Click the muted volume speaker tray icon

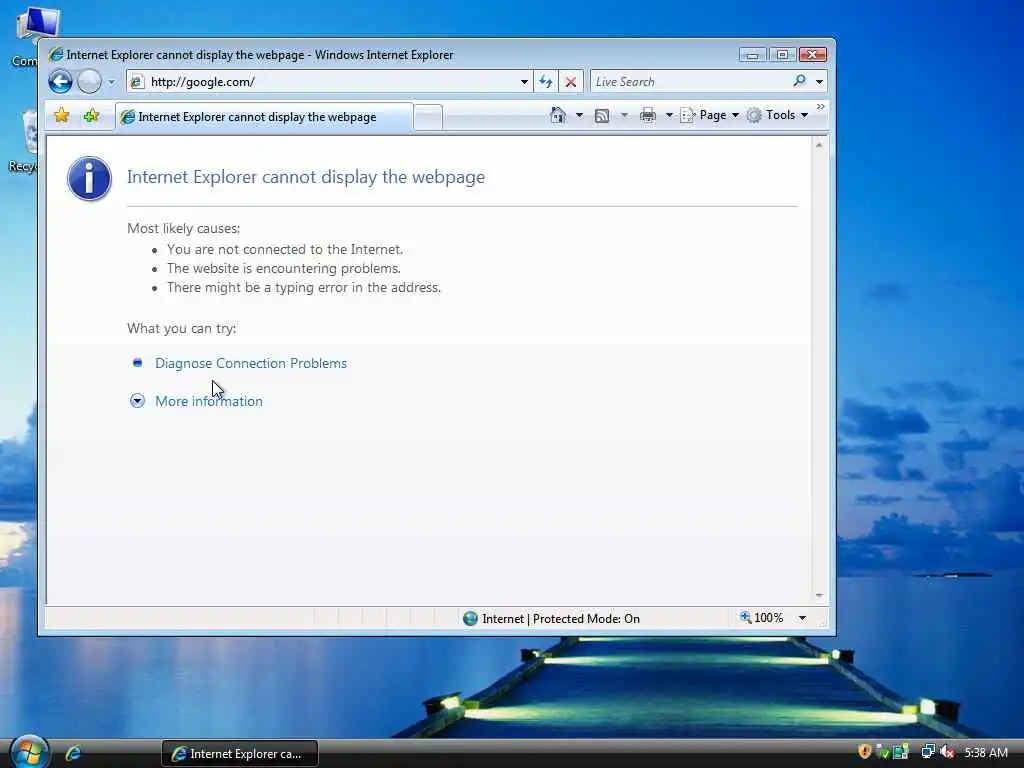[947, 752]
